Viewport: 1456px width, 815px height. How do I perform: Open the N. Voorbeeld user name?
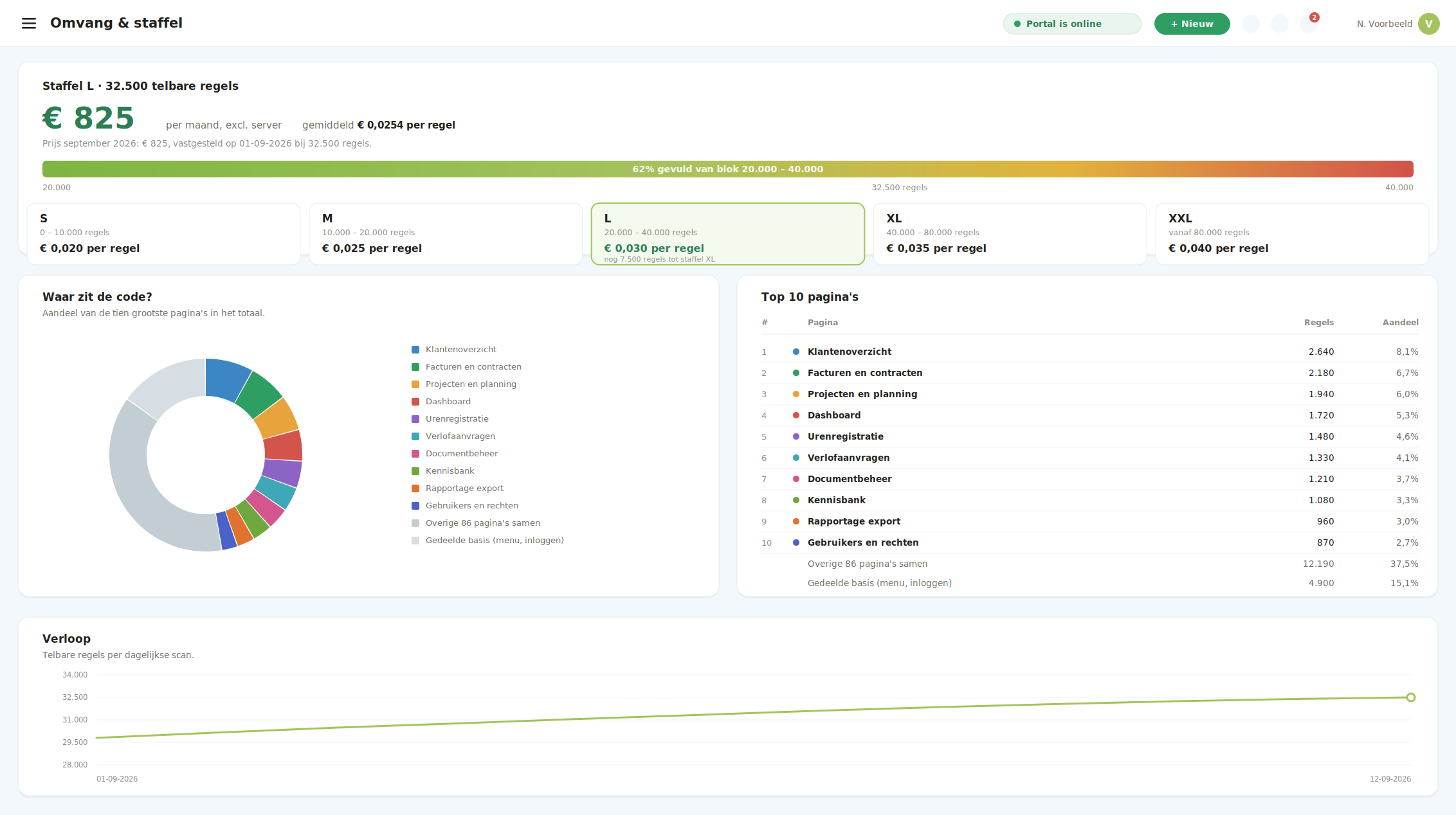pyautogui.click(x=1384, y=24)
